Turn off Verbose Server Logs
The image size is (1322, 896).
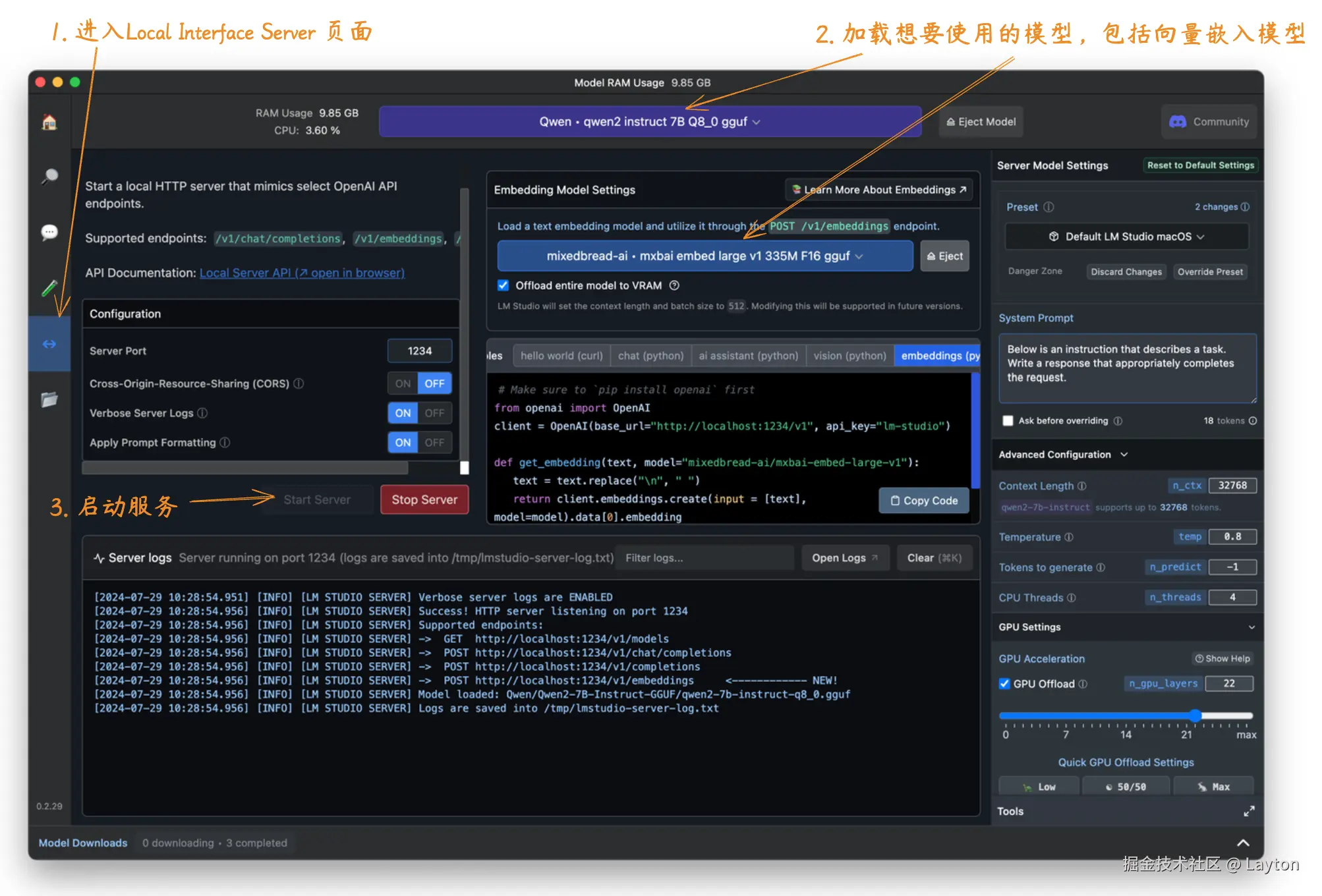tap(434, 413)
